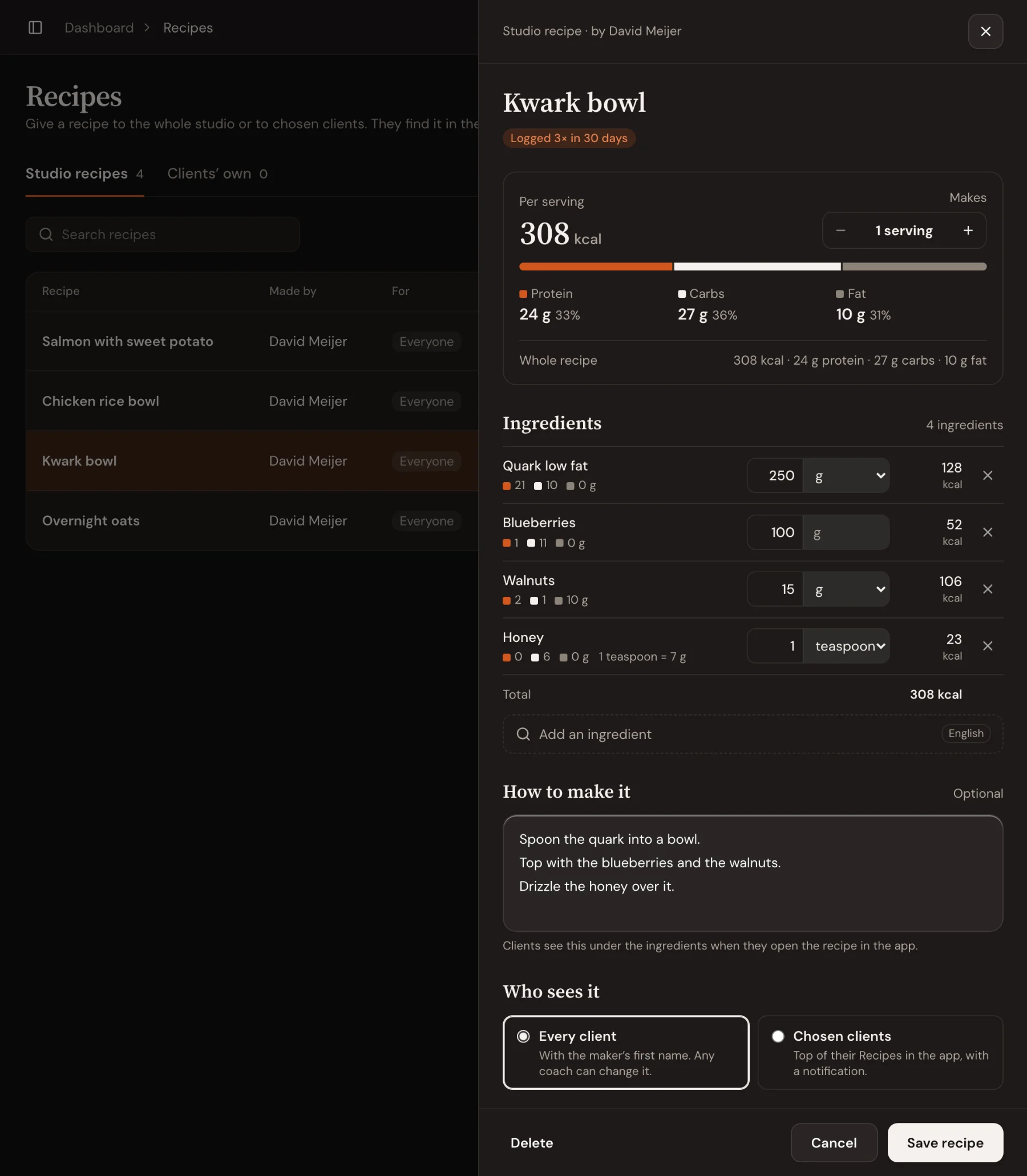Screen dimensions: 1027x1176
Task: Click the Add an ingredient field
Action: tap(752, 734)
